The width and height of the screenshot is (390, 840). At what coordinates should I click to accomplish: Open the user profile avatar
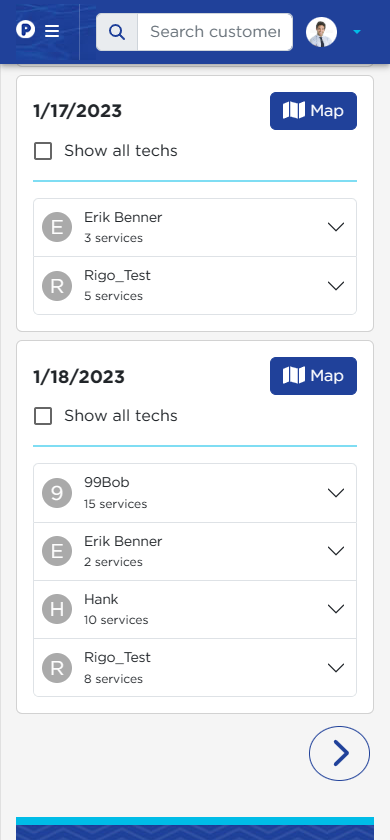click(321, 32)
